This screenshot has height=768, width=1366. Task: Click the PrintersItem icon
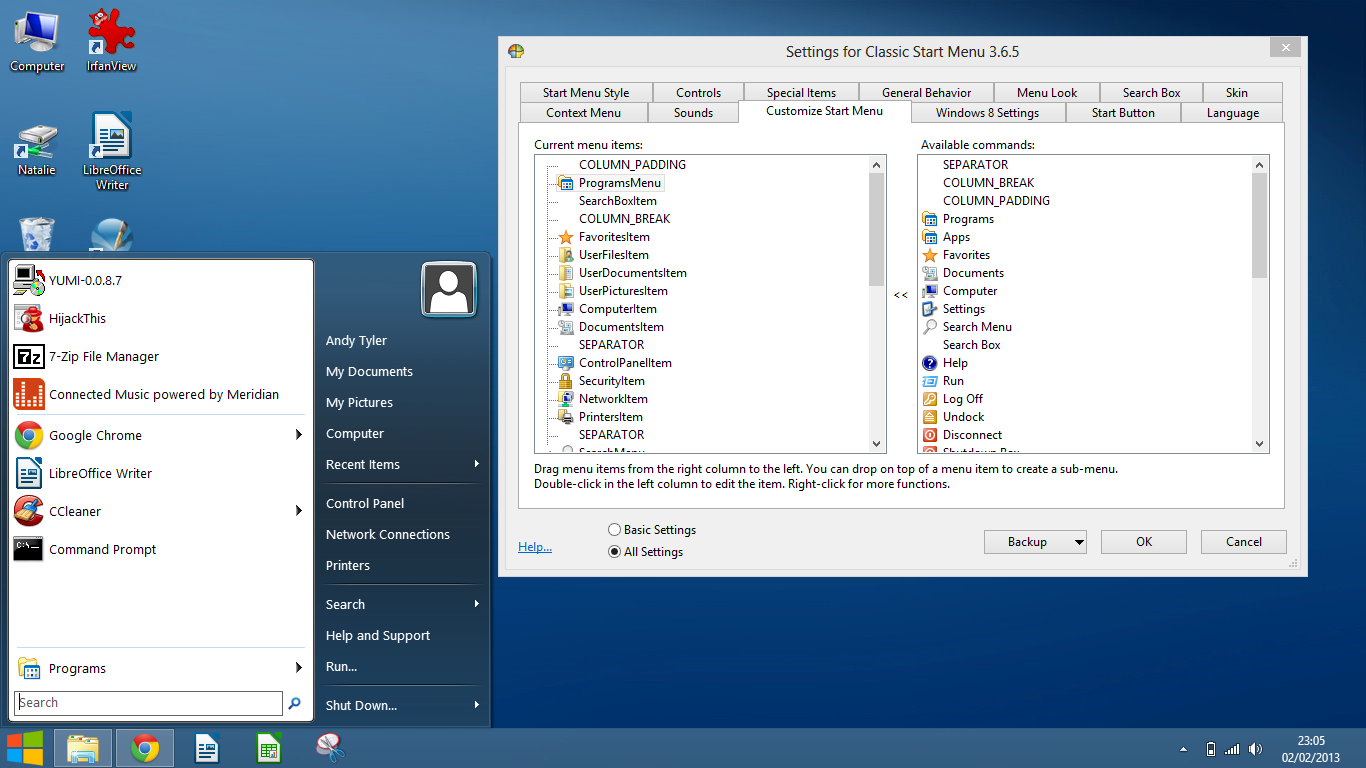click(x=566, y=417)
